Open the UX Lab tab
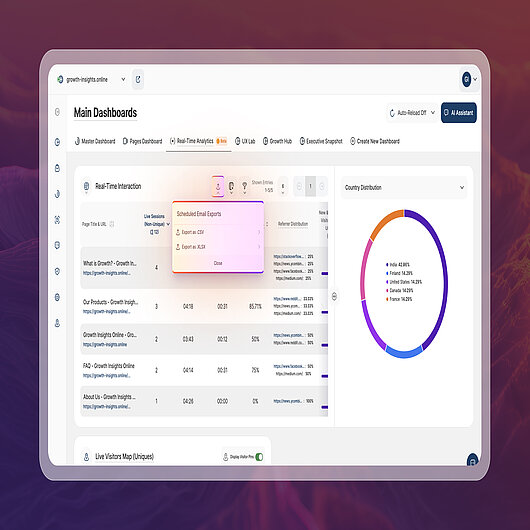Image resolution: width=530 pixels, height=530 pixels. click(245, 141)
